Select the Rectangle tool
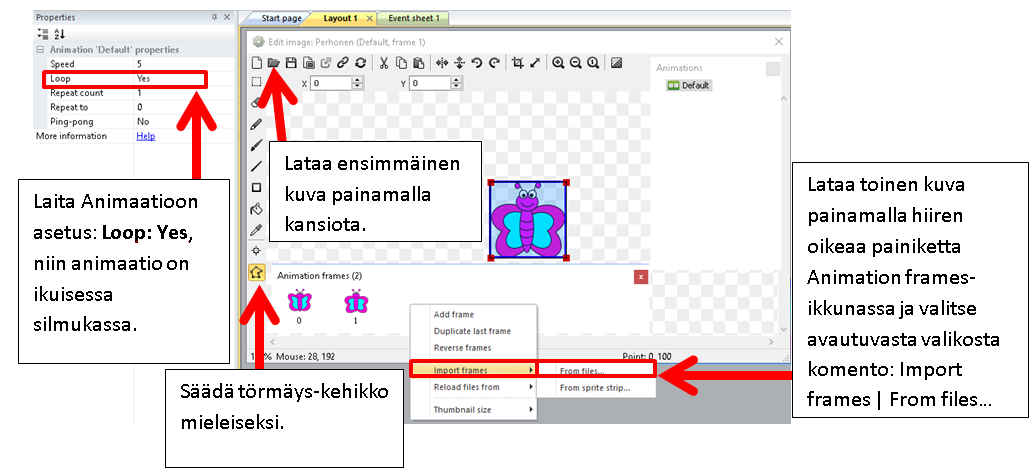 coord(256,187)
